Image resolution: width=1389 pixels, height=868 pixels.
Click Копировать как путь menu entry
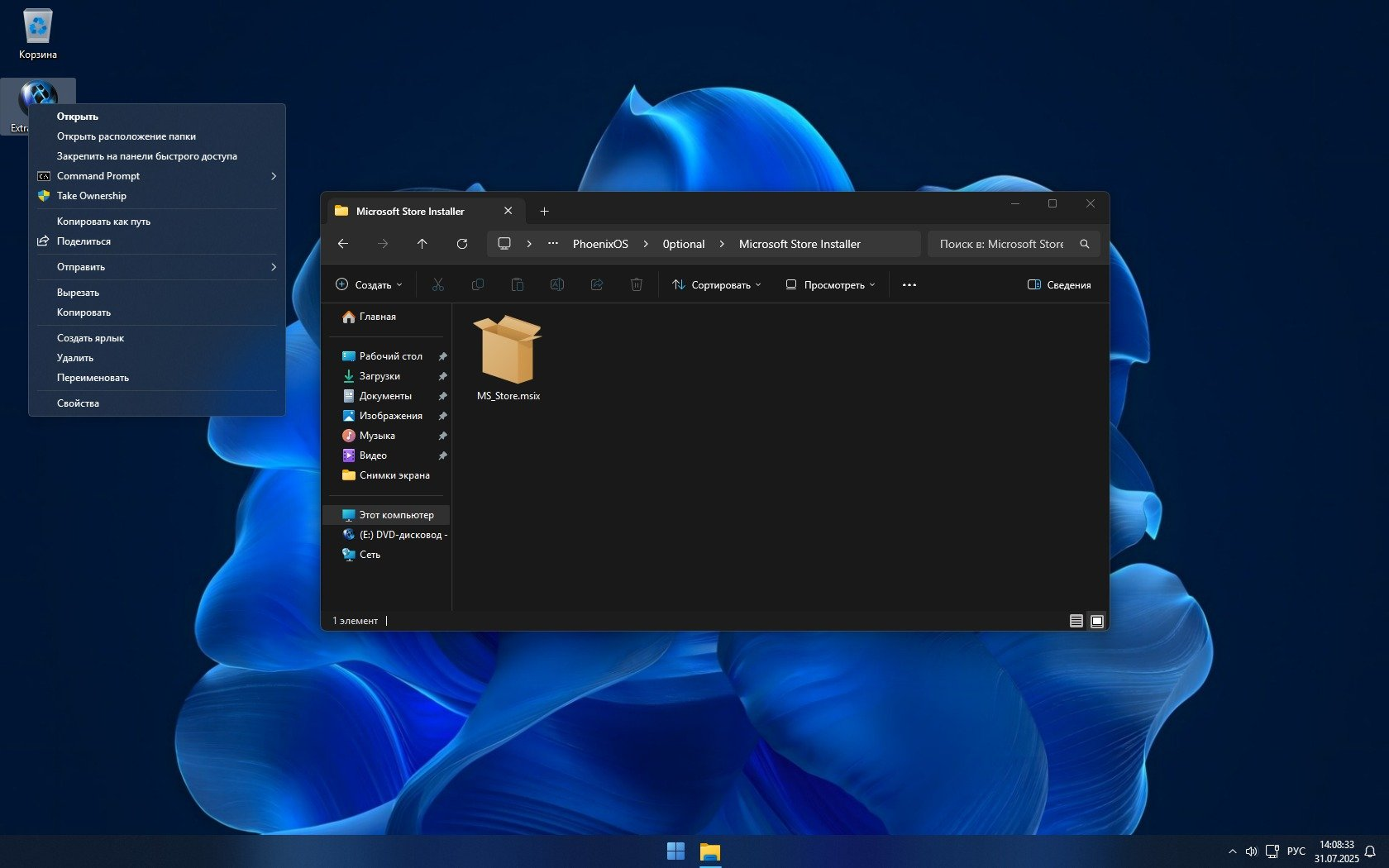tap(103, 222)
